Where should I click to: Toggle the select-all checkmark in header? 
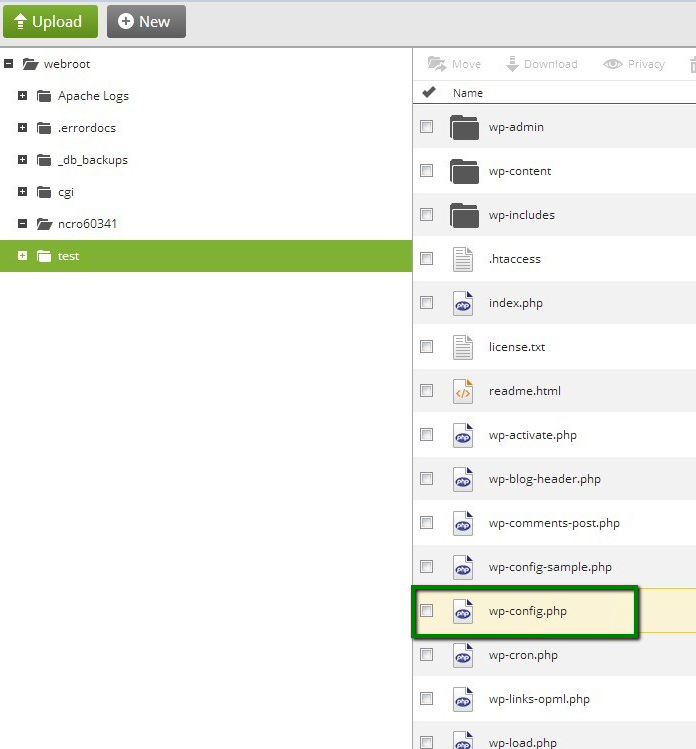[x=429, y=92]
